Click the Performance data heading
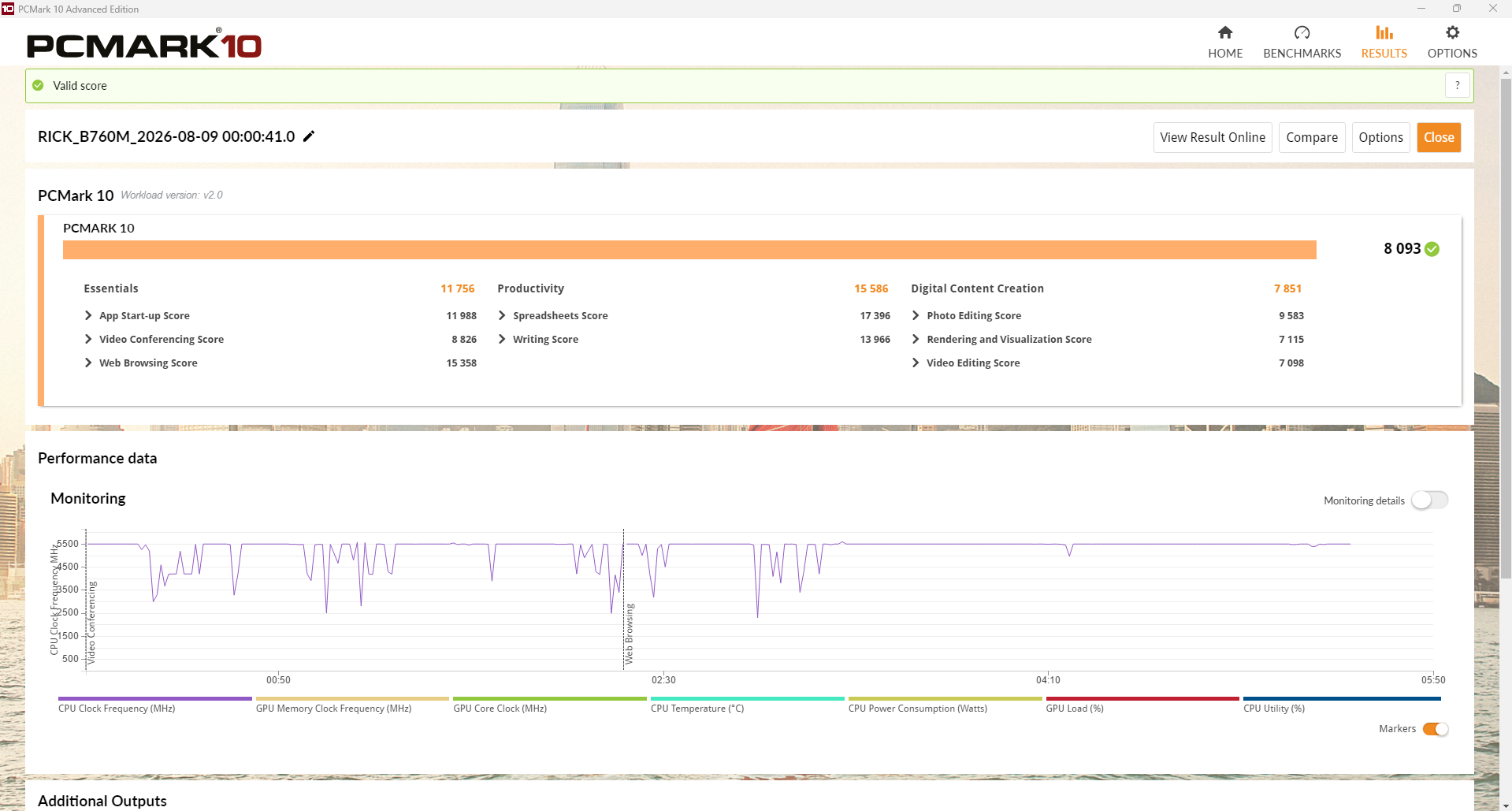The width and height of the screenshot is (1512, 811). [98, 459]
